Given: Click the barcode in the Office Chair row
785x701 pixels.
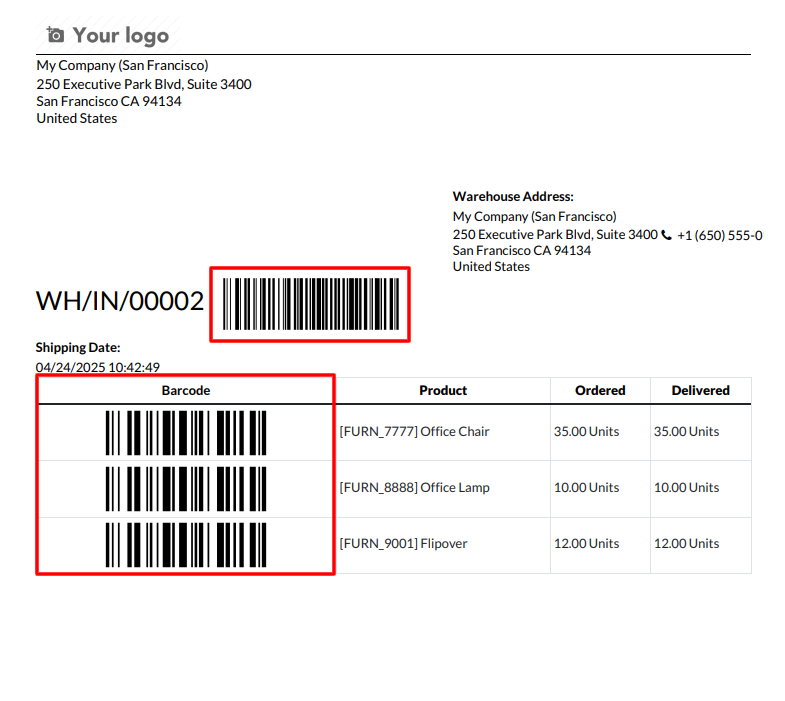Looking at the screenshot, I should pyautogui.click(x=186, y=433).
